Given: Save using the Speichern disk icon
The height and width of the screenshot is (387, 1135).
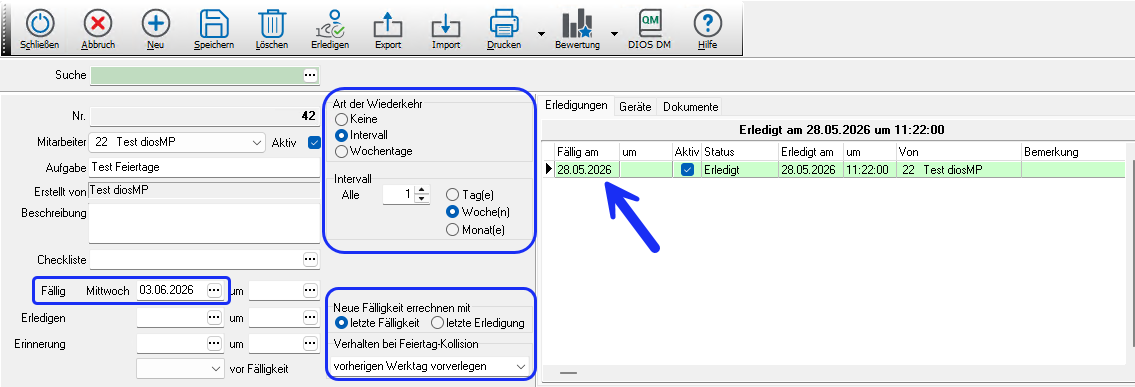Looking at the screenshot, I should pos(214,23).
